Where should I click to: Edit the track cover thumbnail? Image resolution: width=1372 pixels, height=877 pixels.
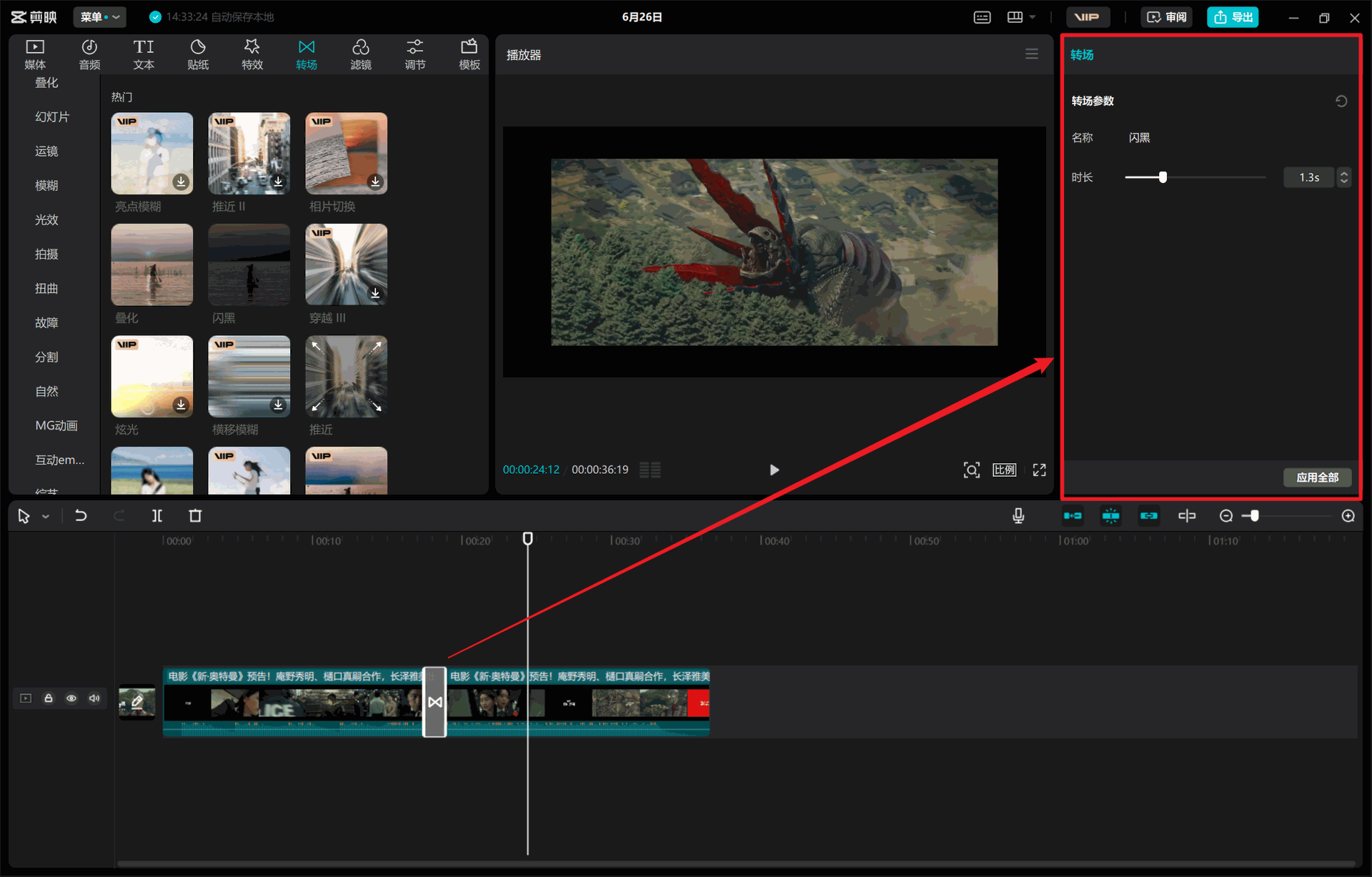136,703
